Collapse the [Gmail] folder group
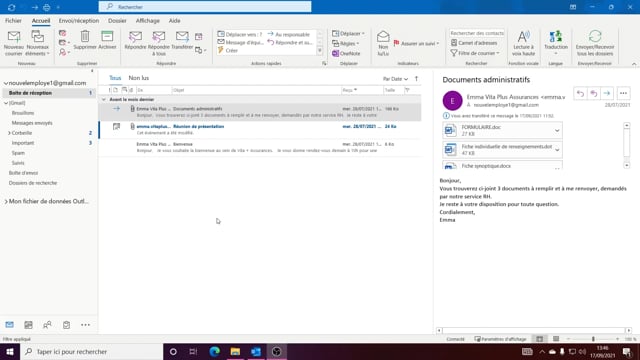Screen dimensions: 640x360 (x=6, y=103)
